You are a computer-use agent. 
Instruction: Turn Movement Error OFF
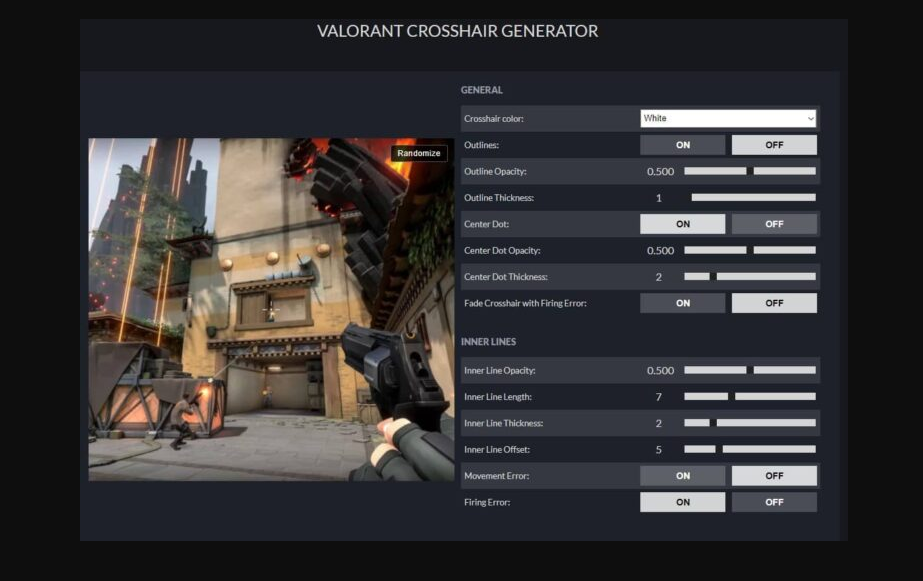pos(774,476)
